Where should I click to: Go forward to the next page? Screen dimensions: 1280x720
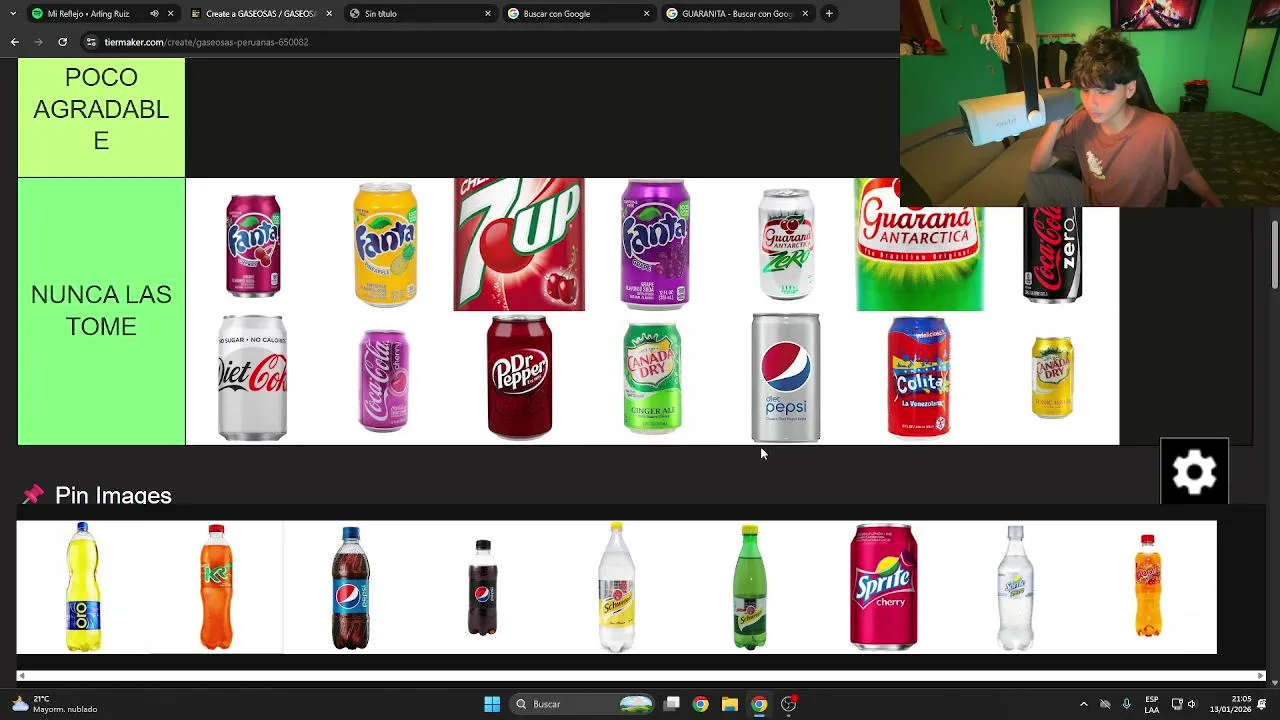pos(39,42)
